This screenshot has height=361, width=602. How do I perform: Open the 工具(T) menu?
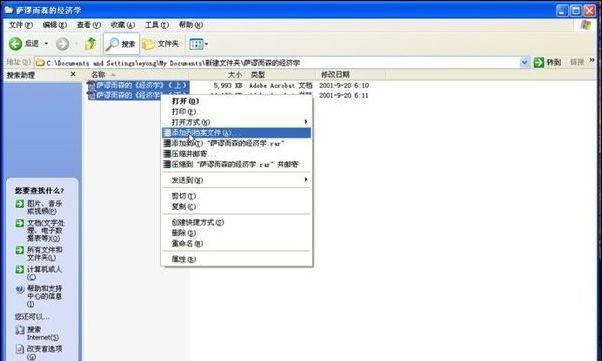click(157, 25)
